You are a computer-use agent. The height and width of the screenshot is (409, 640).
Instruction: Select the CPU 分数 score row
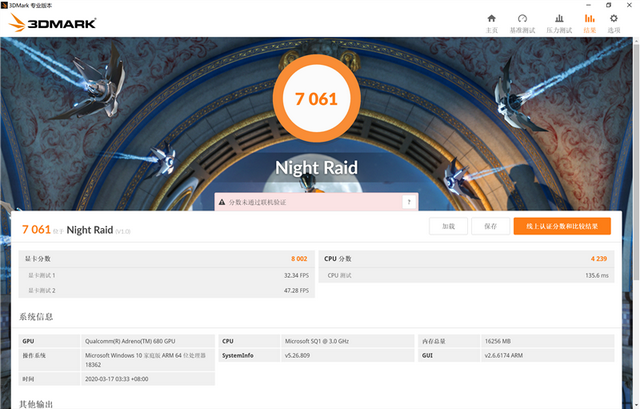[x=466, y=259]
